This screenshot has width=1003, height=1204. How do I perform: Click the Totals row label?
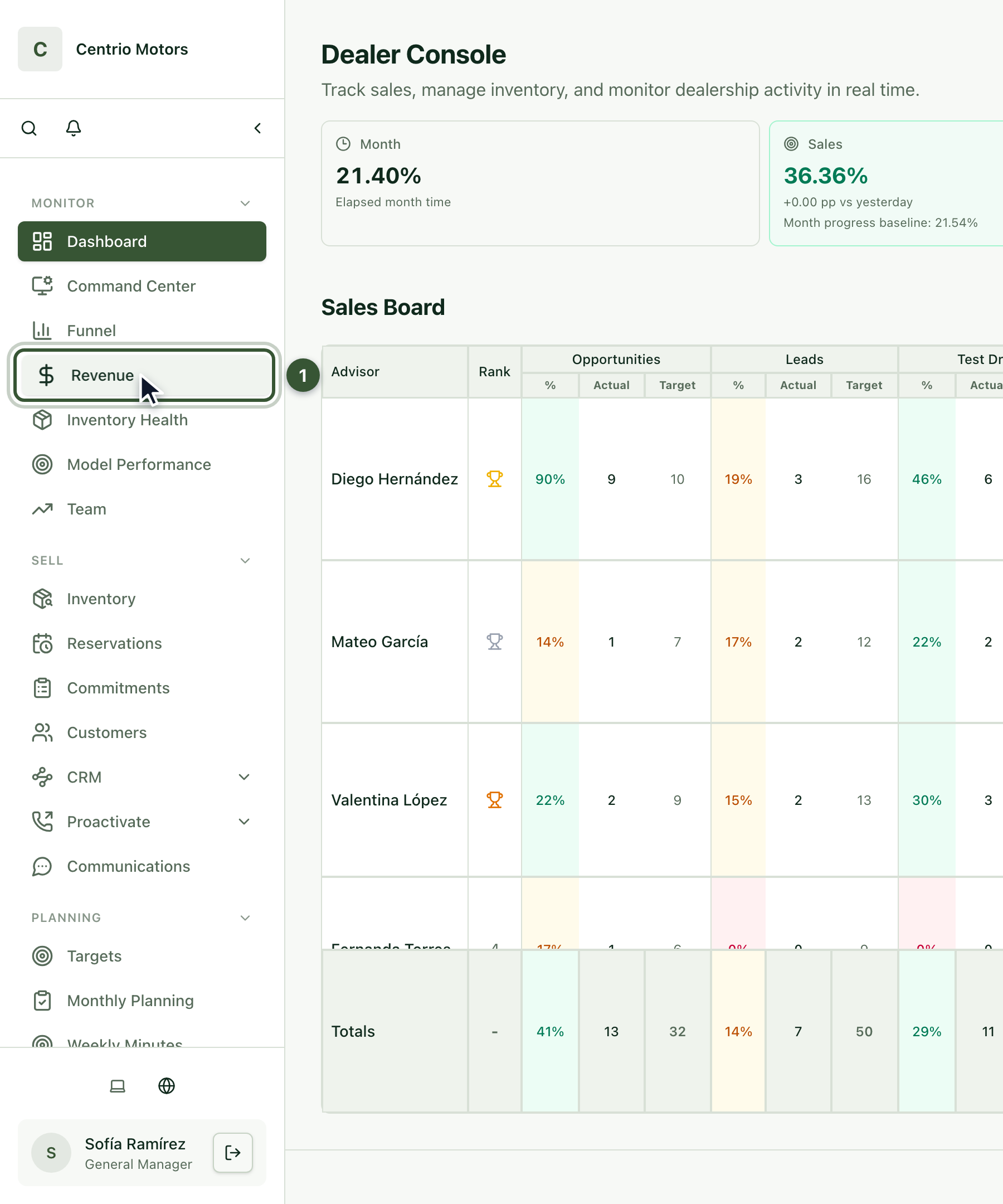[x=353, y=1031]
